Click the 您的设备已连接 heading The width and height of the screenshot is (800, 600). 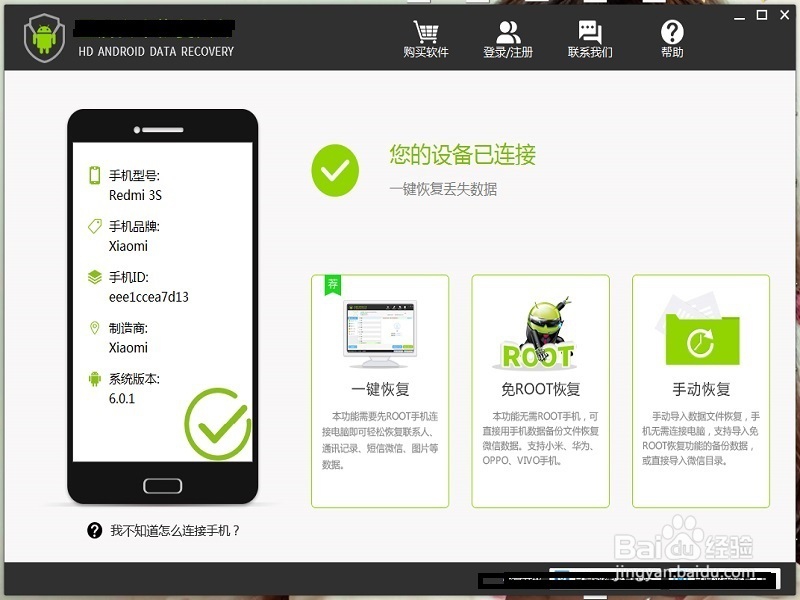pyautogui.click(x=463, y=154)
